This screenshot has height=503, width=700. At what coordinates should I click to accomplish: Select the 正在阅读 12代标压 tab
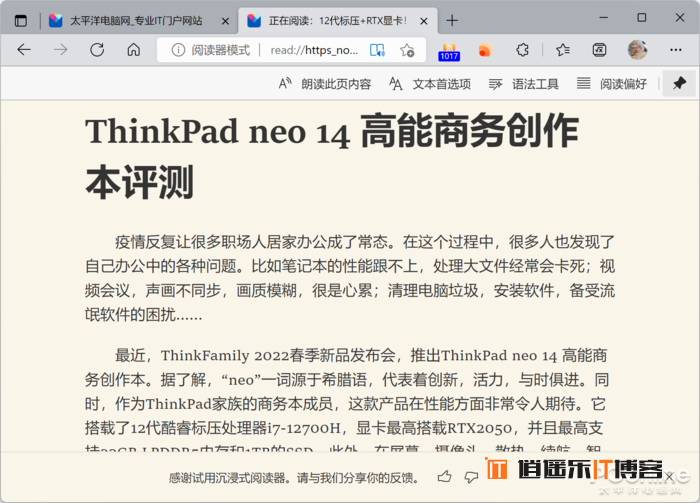(x=338, y=21)
